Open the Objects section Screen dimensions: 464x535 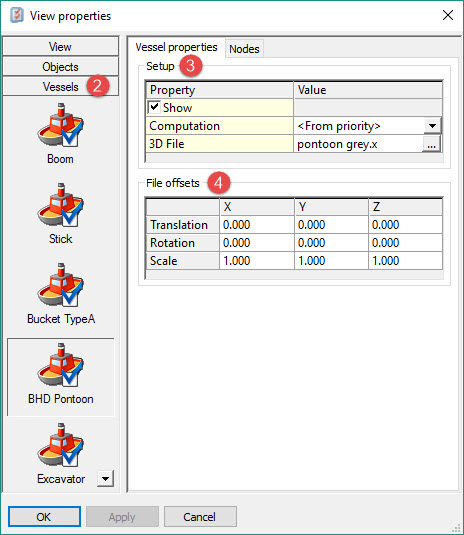61,67
